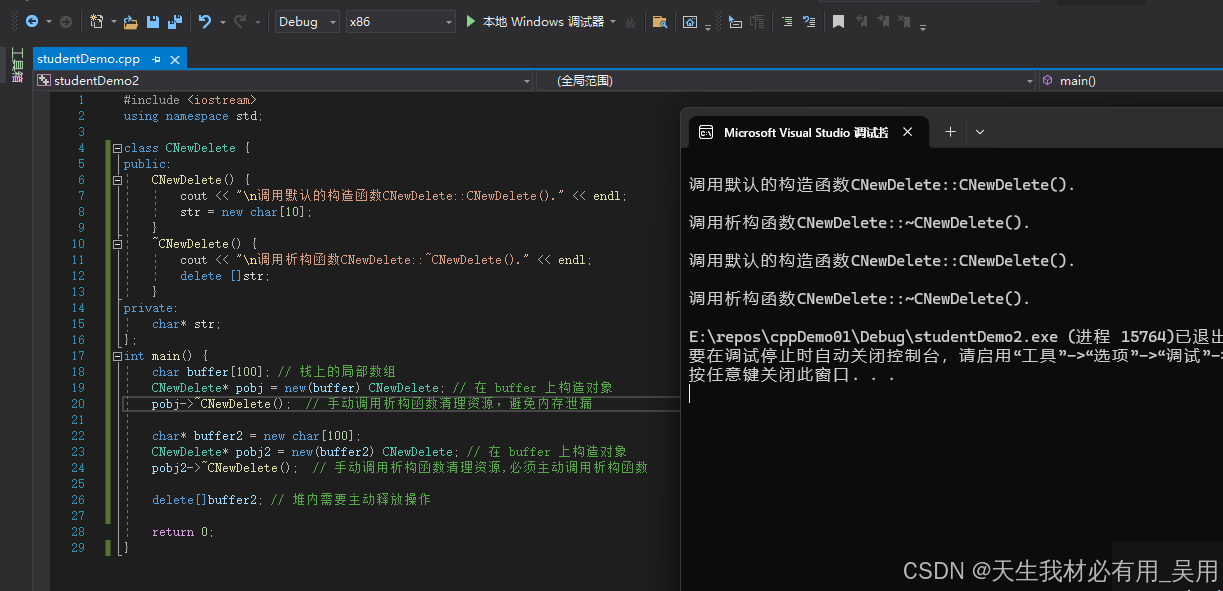1223x591 pixels.
Task: Click the studentDemo2.exe exit message in console
Action: pyautogui.click(x=955, y=336)
